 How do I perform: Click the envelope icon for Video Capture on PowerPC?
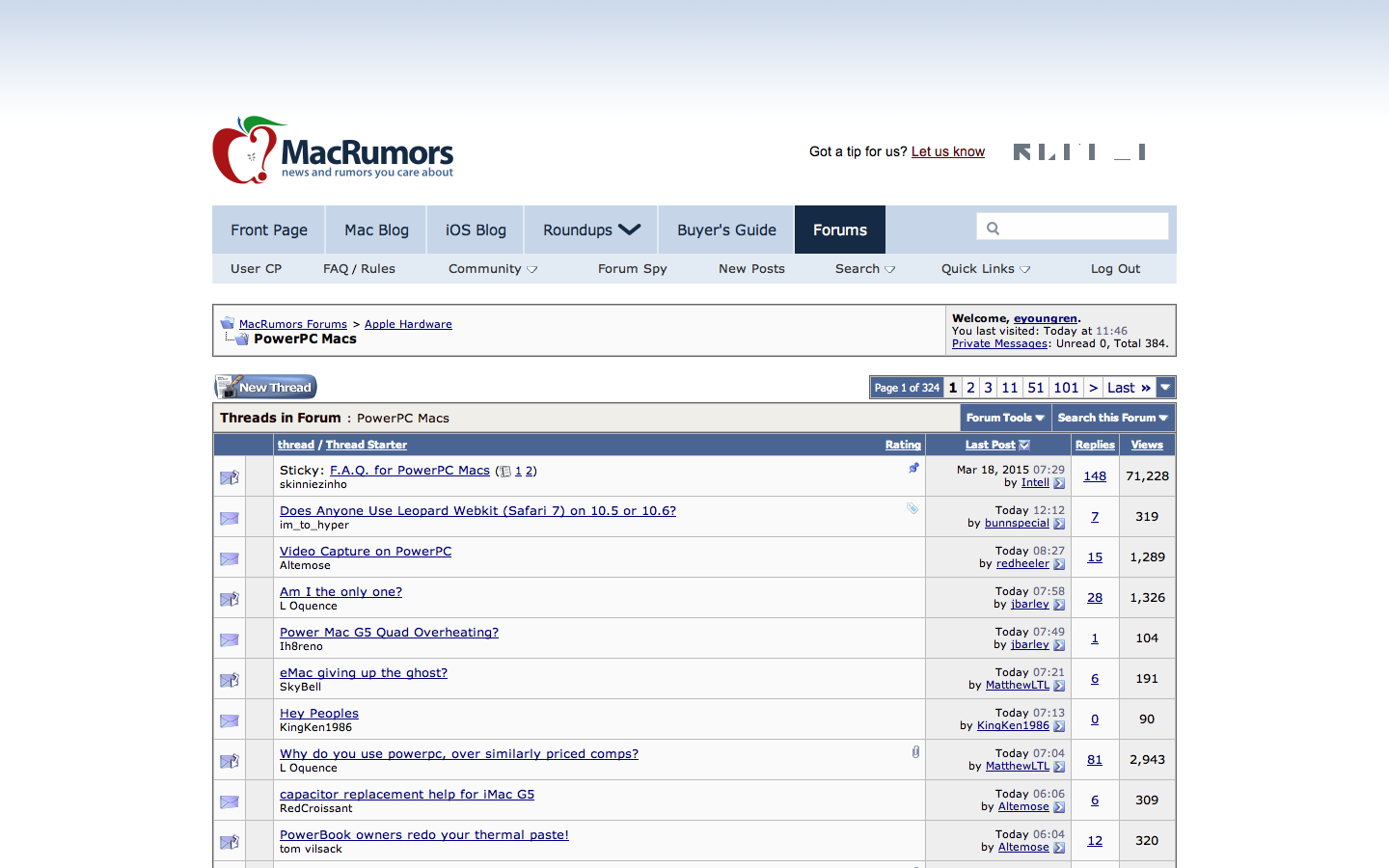tap(230, 558)
